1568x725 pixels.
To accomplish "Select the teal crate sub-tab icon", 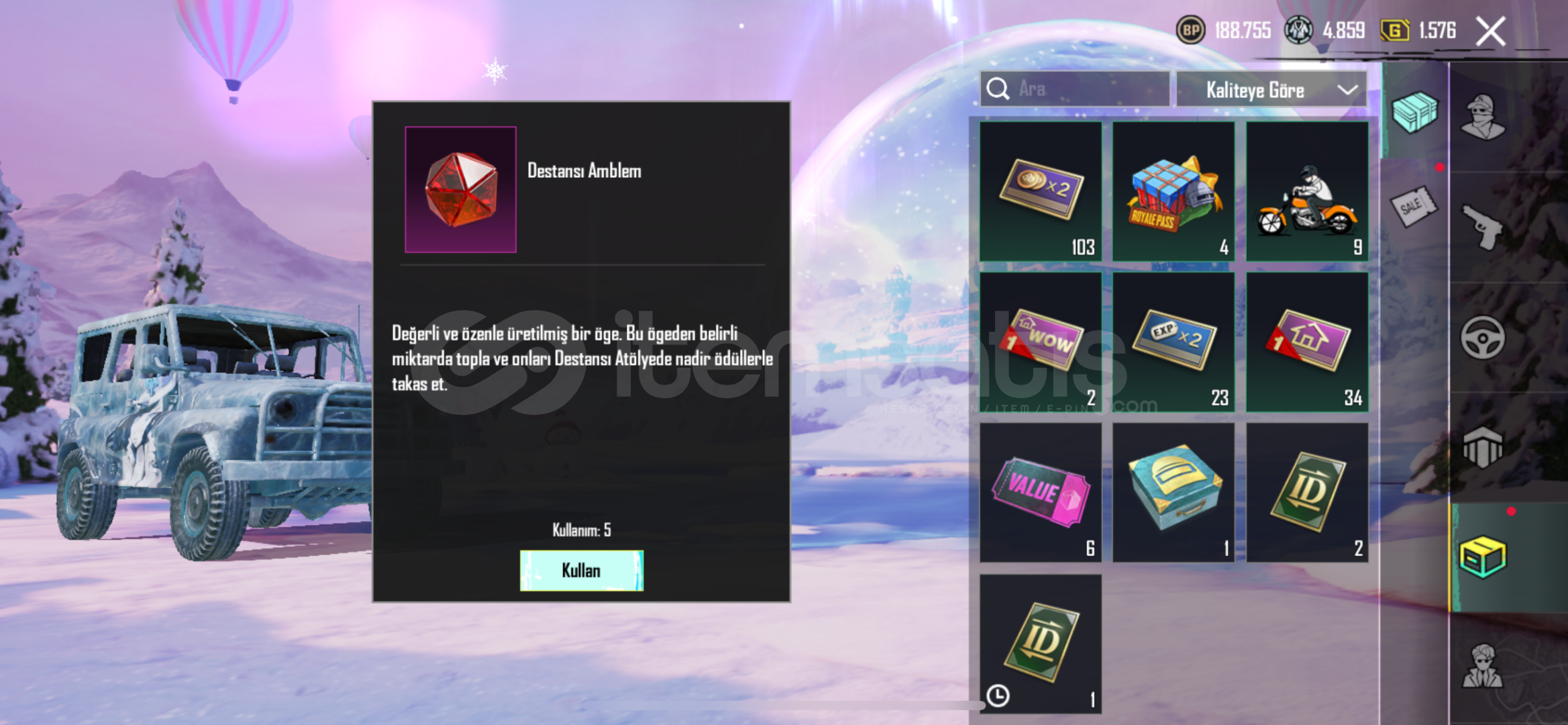I will pyautogui.click(x=1414, y=111).
